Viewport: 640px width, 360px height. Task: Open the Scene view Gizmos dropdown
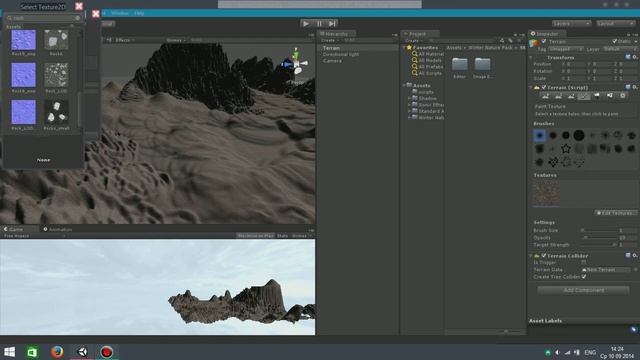[x=176, y=40]
